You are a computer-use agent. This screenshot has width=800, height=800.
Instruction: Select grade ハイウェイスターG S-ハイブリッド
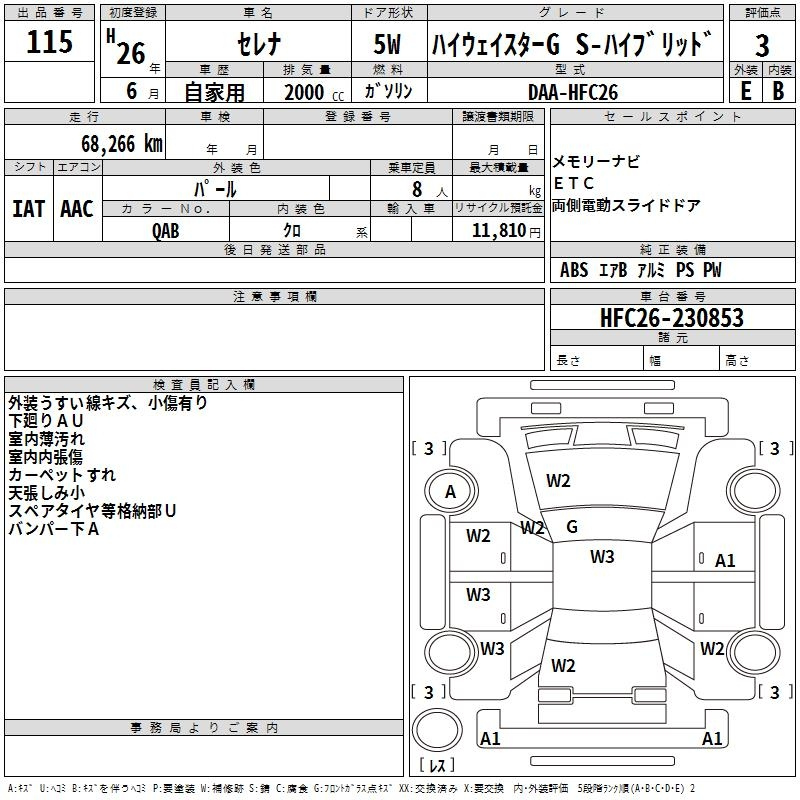[x=572, y=43]
